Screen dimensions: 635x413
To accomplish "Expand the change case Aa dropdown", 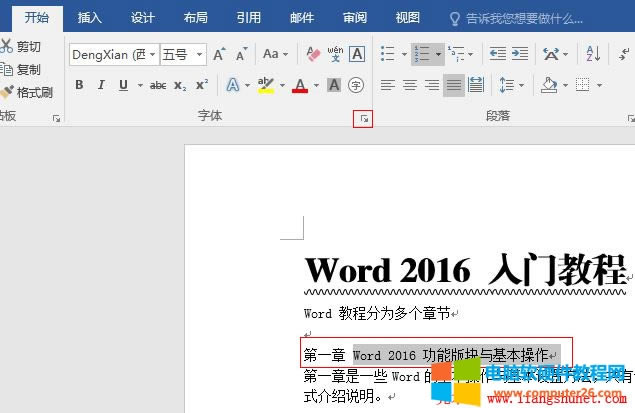I will point(276,54).
